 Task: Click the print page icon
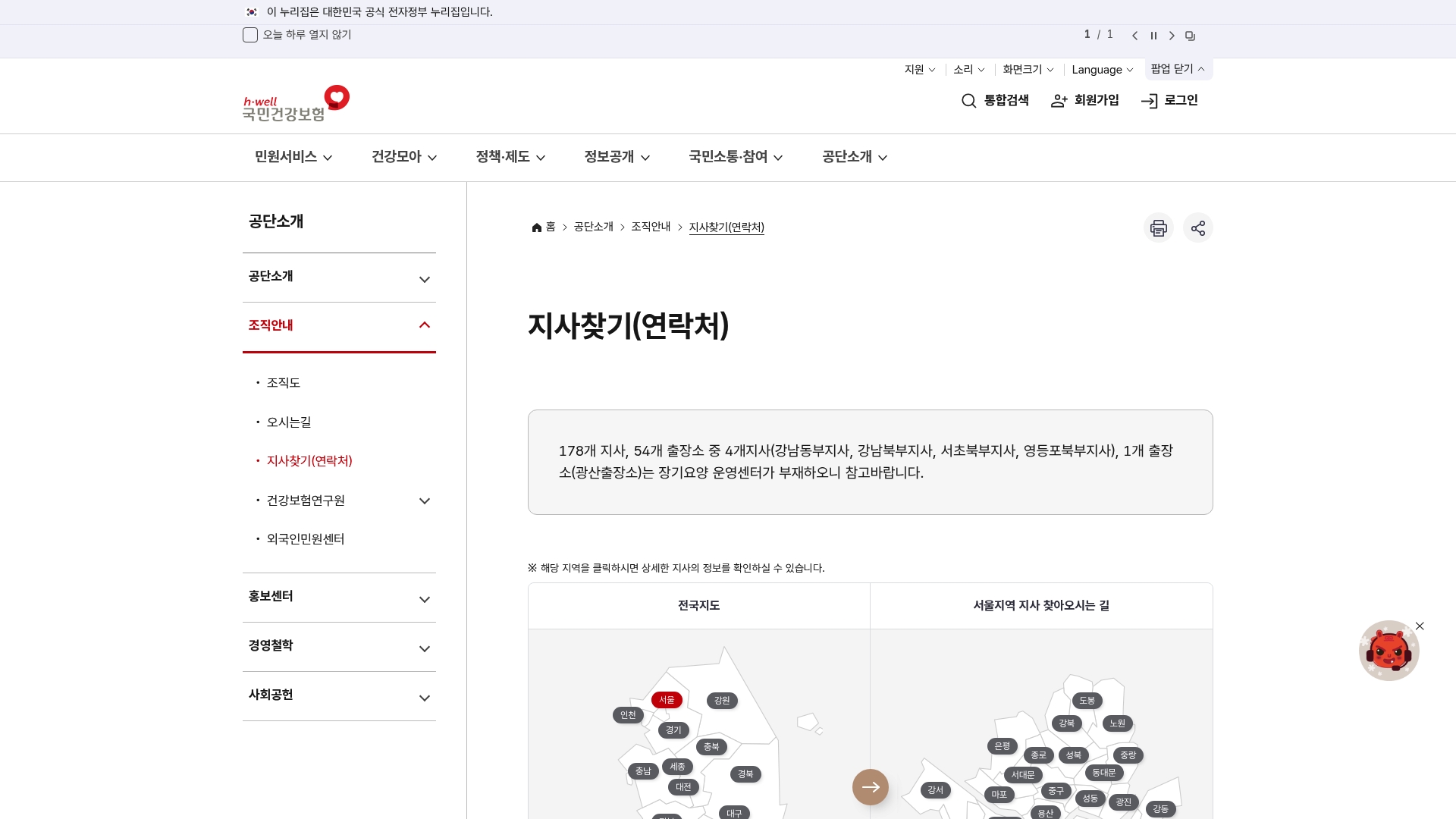click(x=1158, y=228)
